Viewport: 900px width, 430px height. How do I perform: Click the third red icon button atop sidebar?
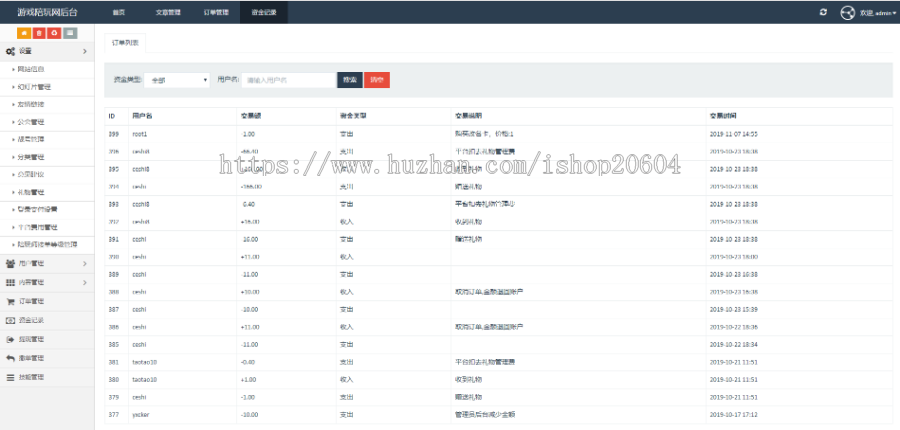click(54, 33)
